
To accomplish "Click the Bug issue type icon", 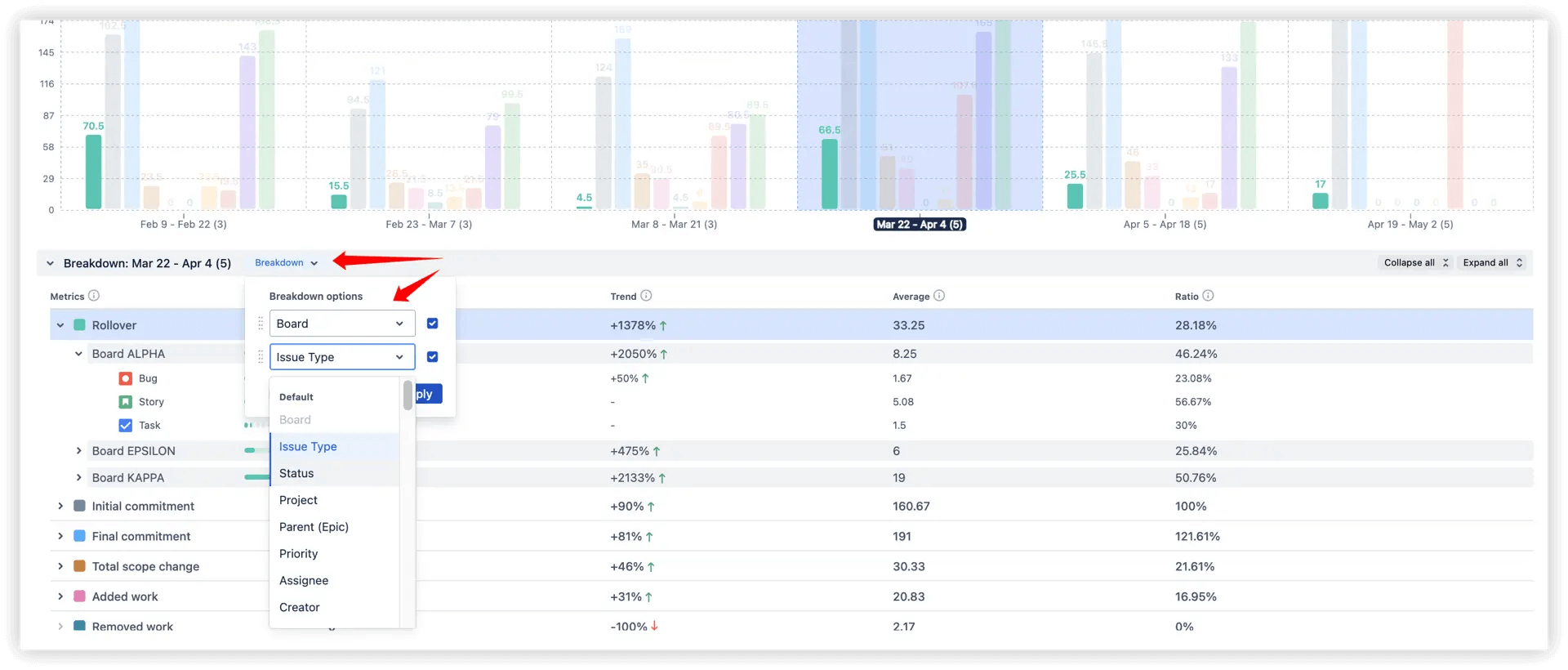I will coord(126,378).
